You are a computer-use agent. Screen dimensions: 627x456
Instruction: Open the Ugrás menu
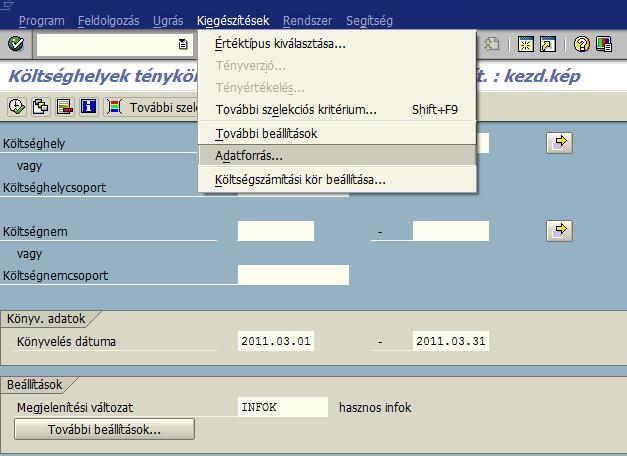(168, 20)
